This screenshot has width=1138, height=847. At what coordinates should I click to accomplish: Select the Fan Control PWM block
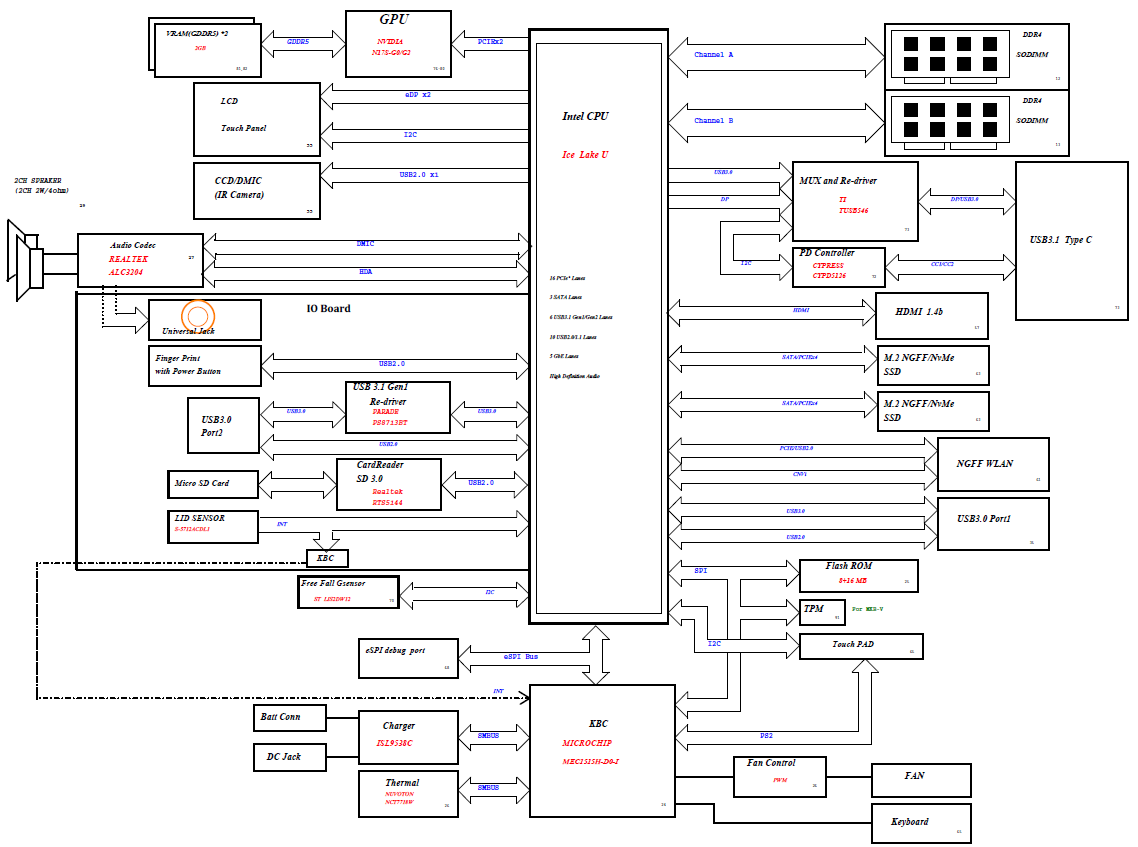coord(781,776)
